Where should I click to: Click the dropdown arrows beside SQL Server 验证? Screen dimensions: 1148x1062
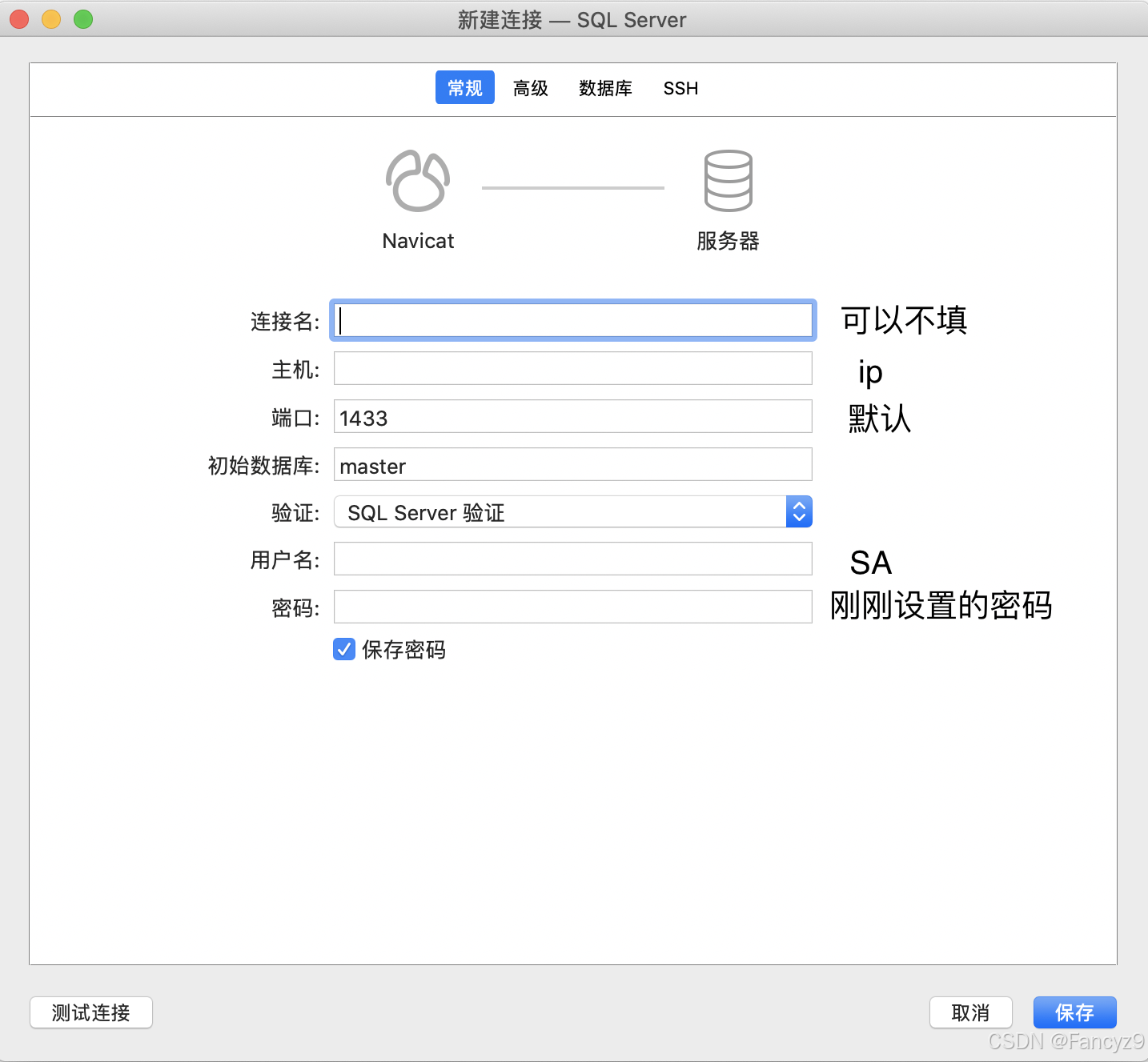(x=798, y=511)
